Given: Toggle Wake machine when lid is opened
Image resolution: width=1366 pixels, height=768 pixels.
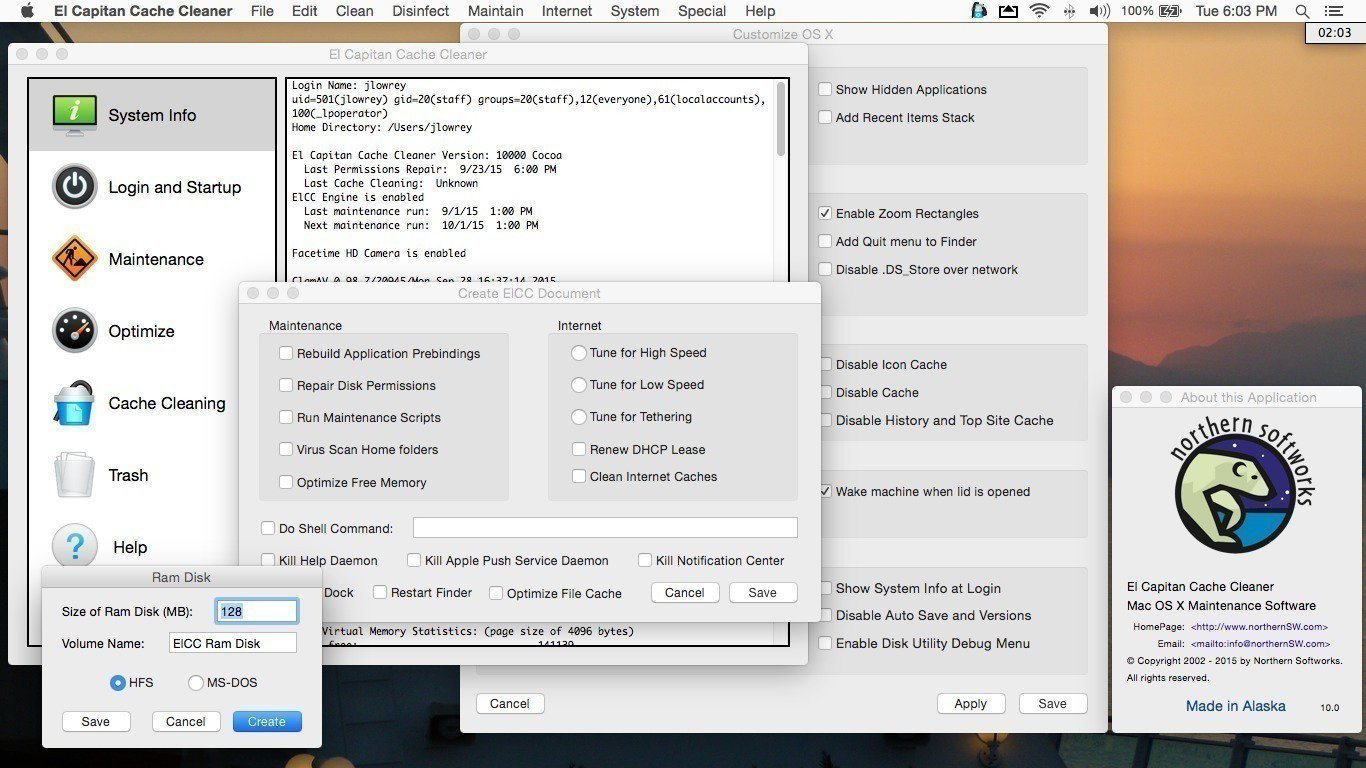Looking at the screenshot, I should (x=824, y=491).
